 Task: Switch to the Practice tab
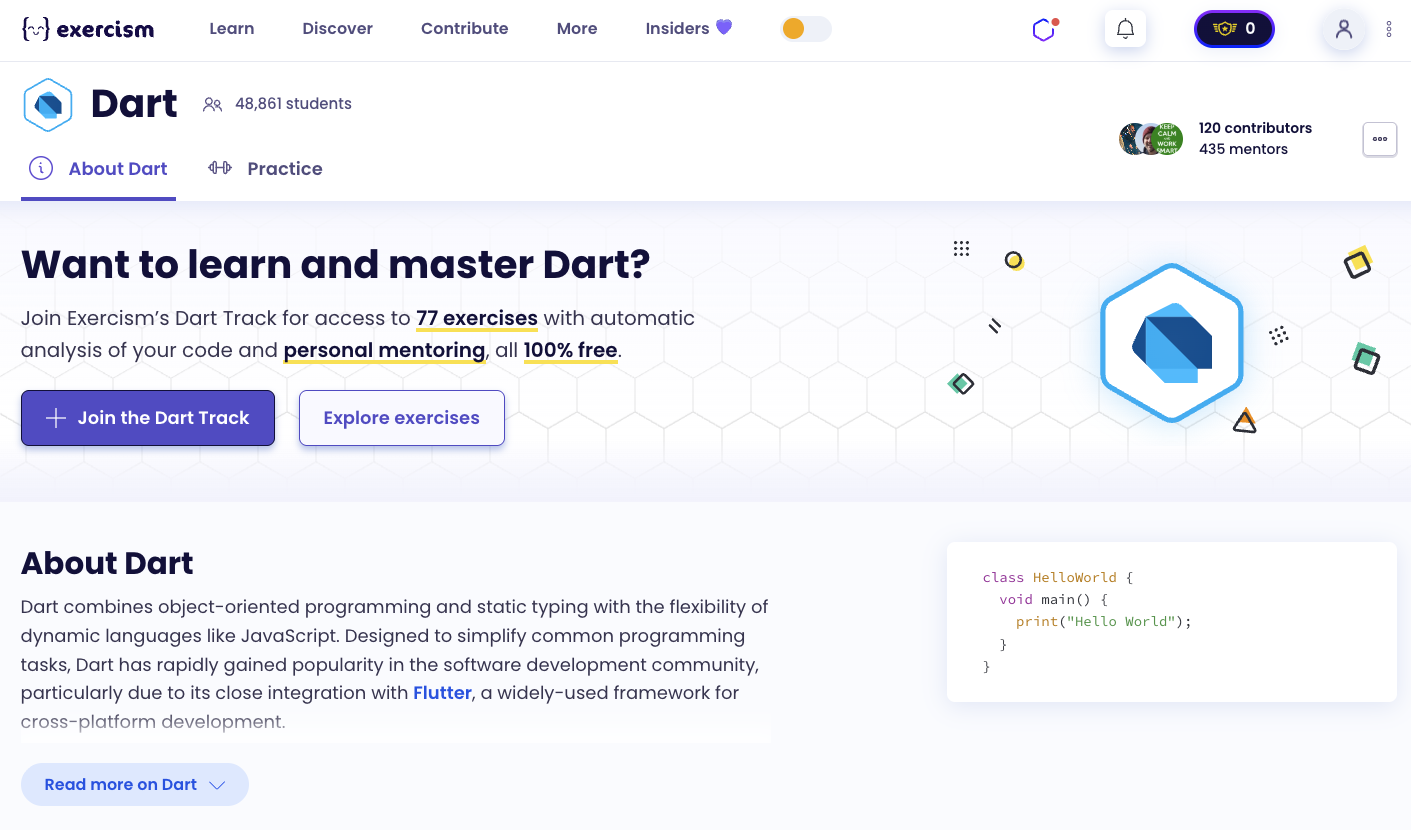point(266,169)
